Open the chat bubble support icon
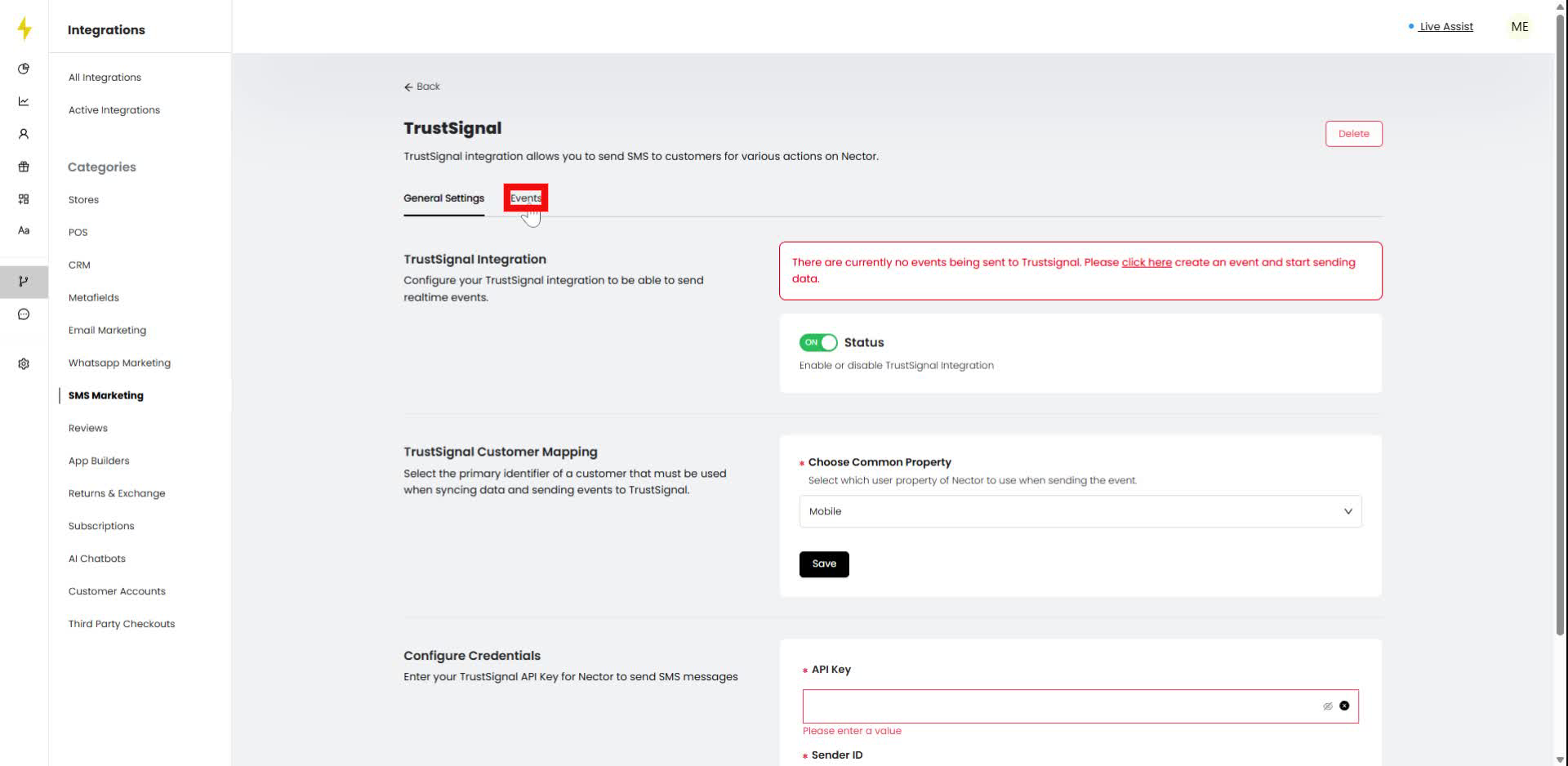This screenshot has width=1568, height=766. click(x=24, y=314)
